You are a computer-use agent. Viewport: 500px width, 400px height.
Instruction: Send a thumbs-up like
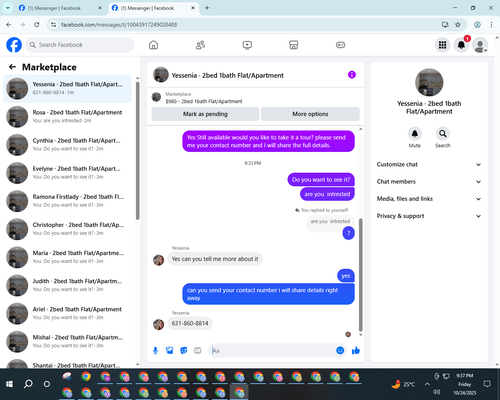click(356, 350)
